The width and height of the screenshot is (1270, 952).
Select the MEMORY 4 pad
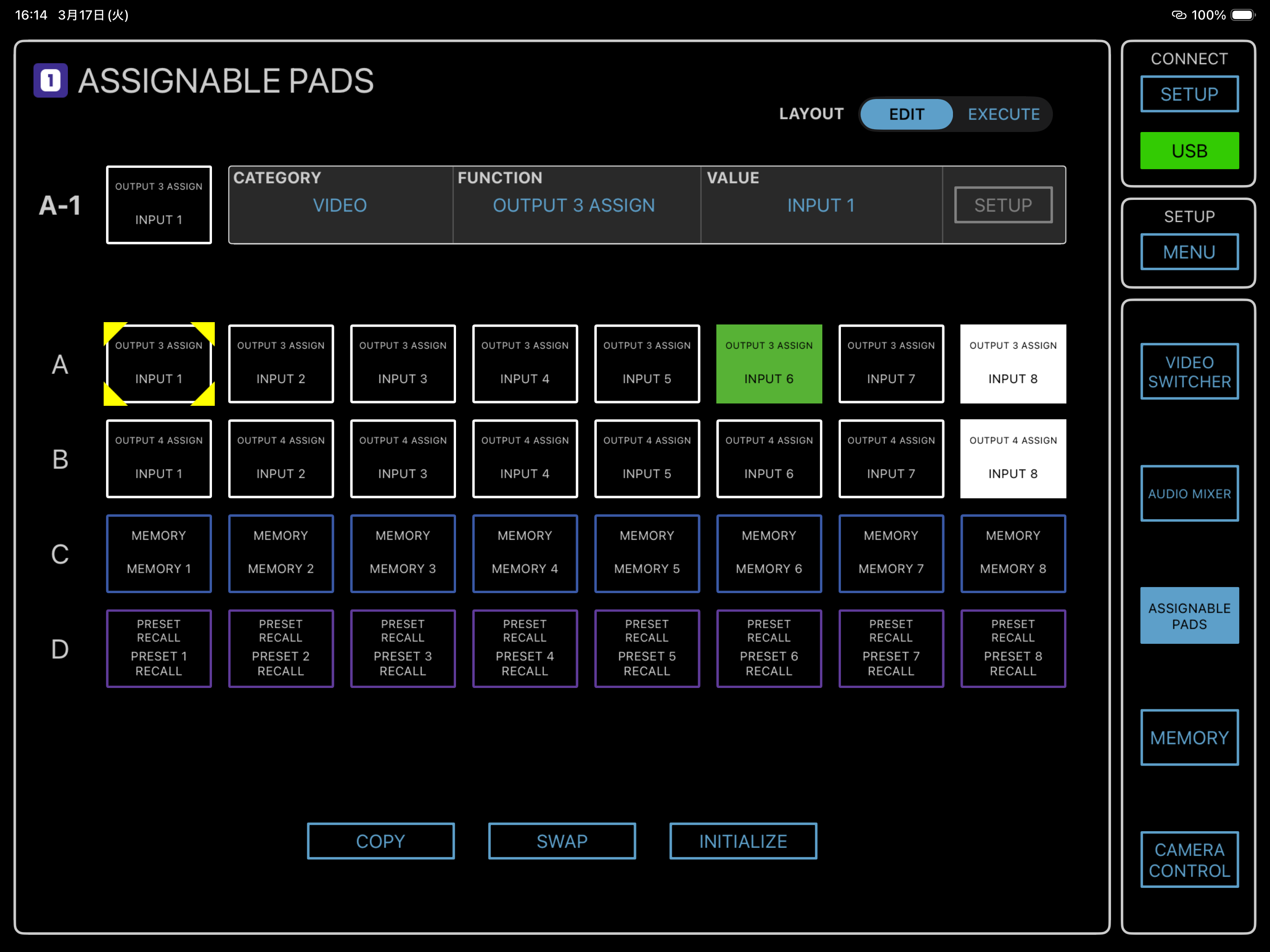click(x=525, y=554)
